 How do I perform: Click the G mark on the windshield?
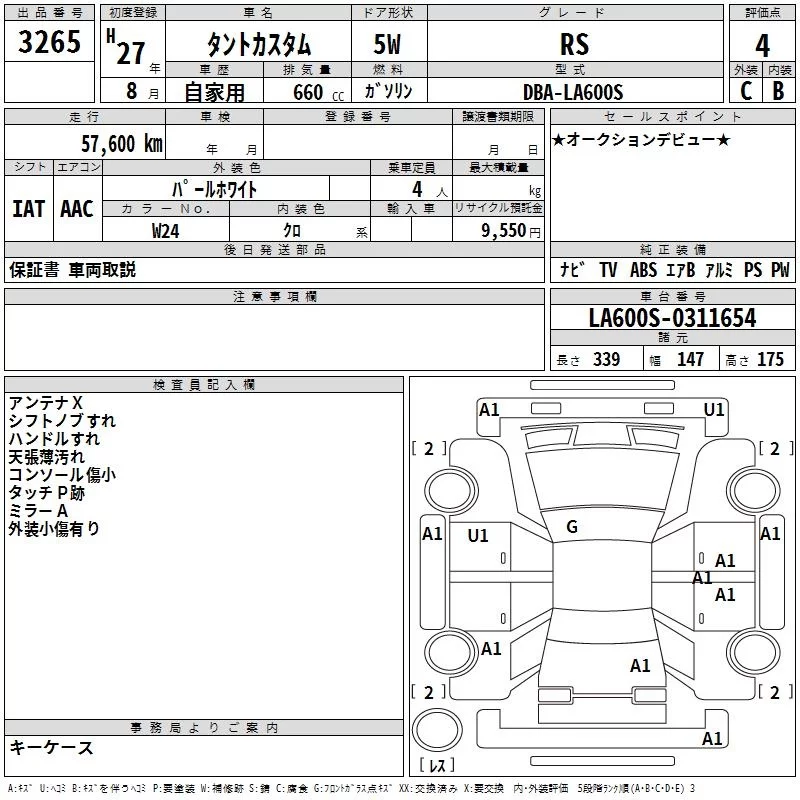point(572,527)
